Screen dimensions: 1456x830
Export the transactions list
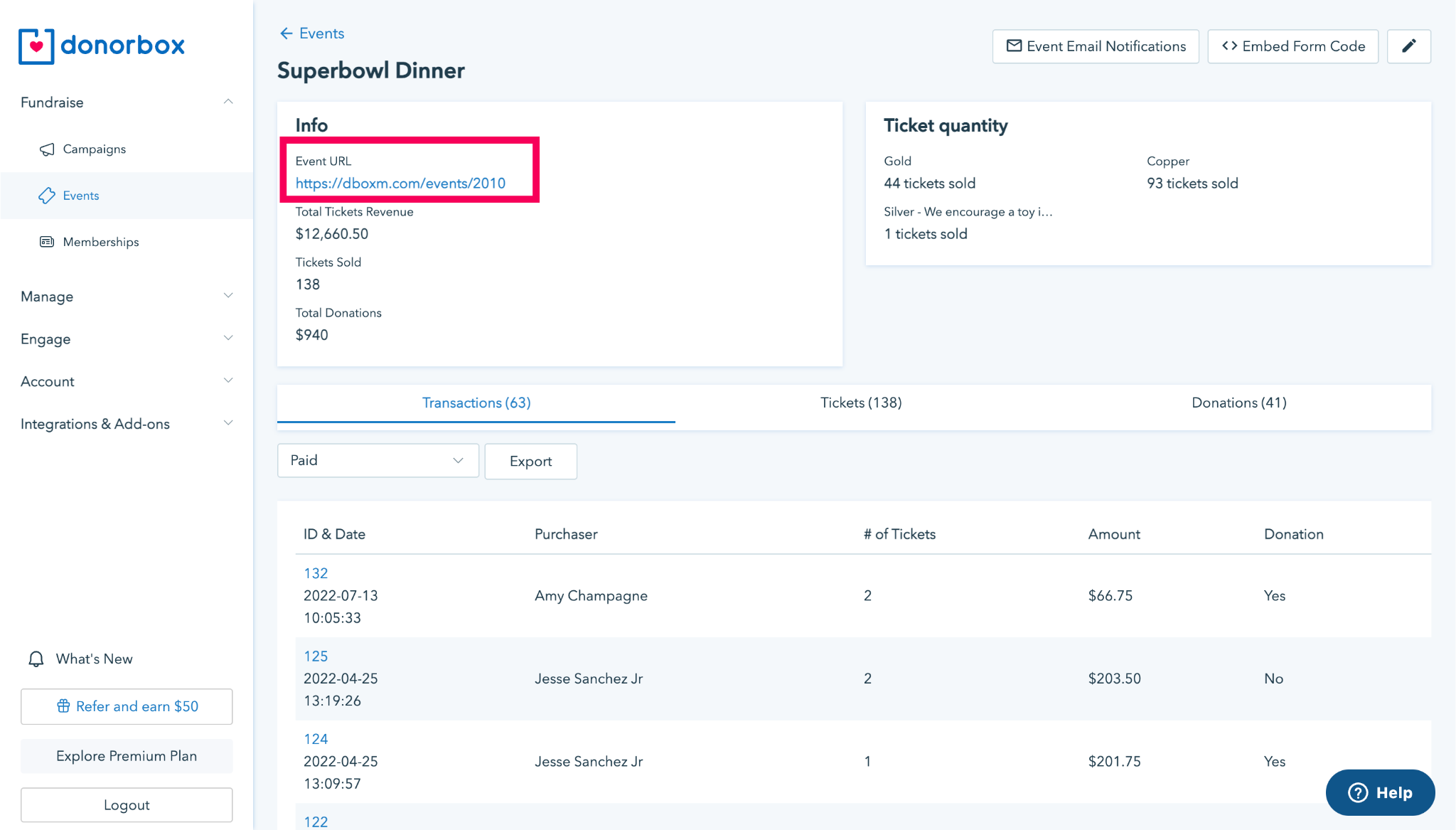point(530,462)
